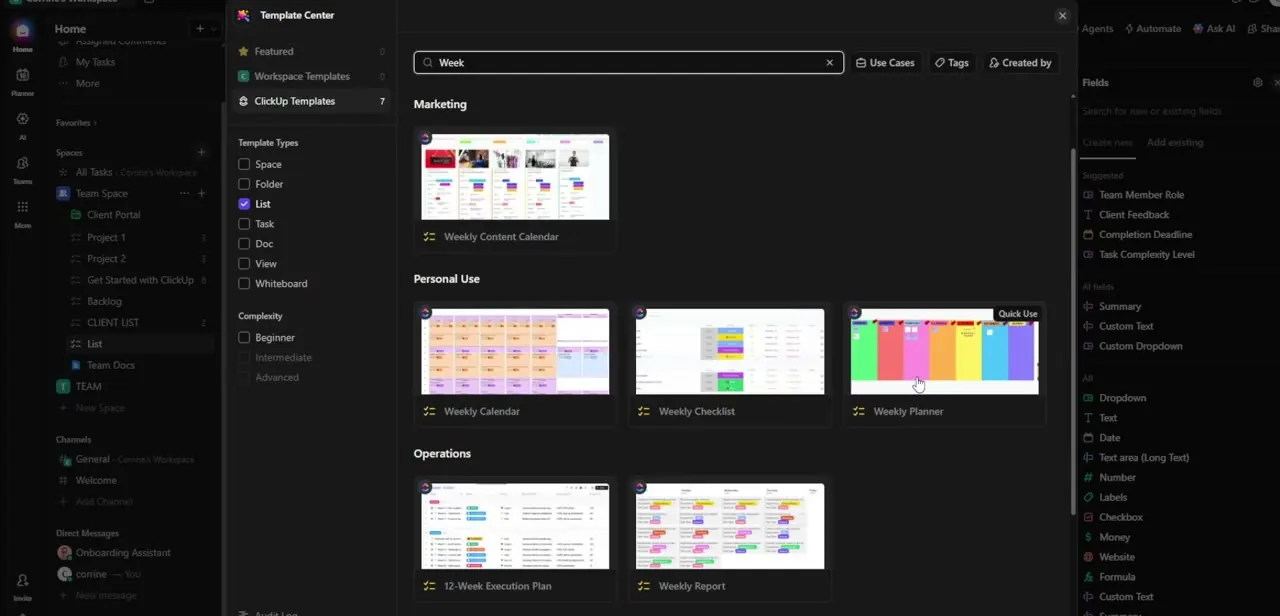The height and width of the screenshot is (616, 1280).
Task: Add new space with plus icon
Action: (201, 152)
